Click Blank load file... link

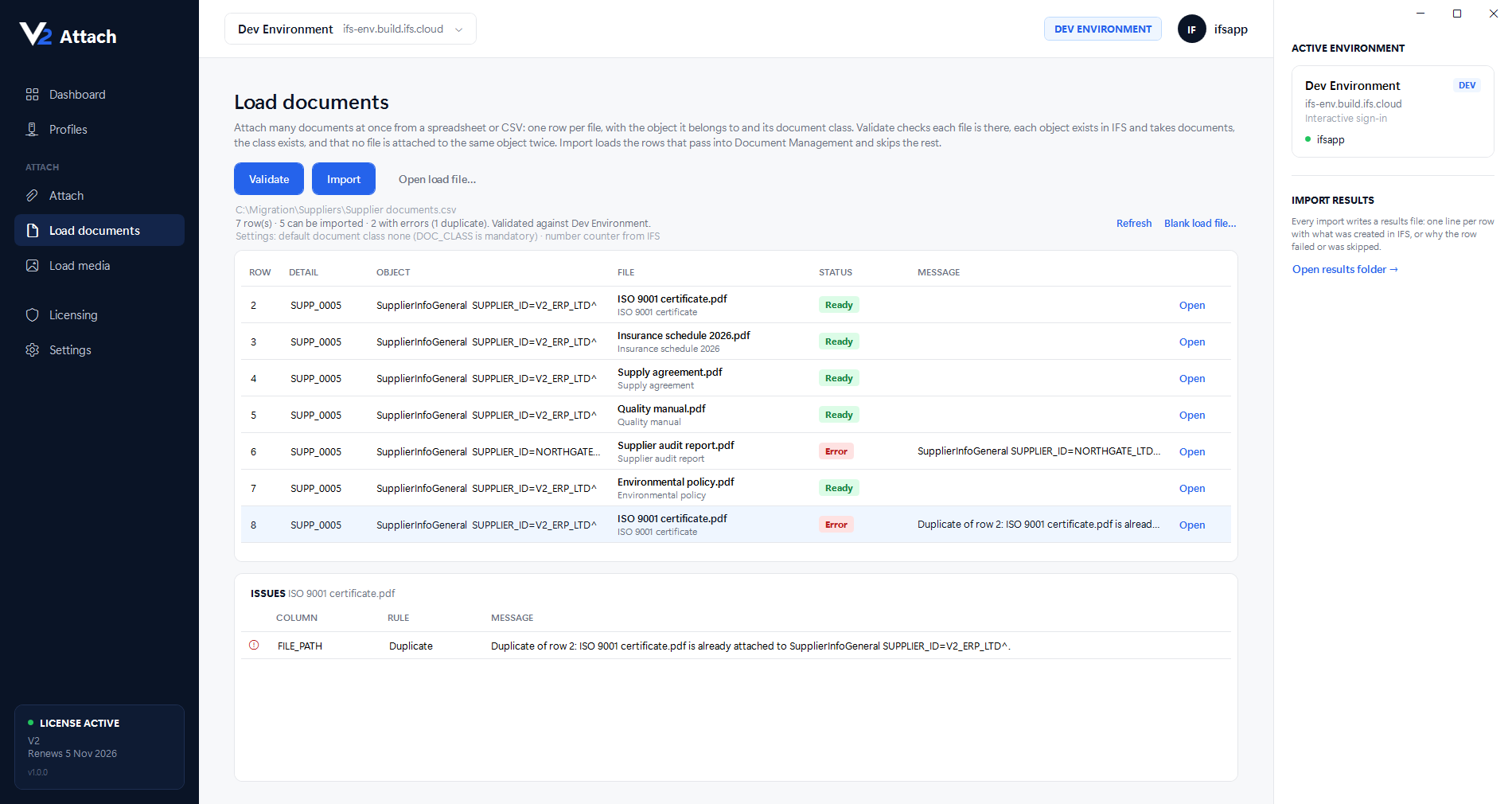(x=1200, y=224)
